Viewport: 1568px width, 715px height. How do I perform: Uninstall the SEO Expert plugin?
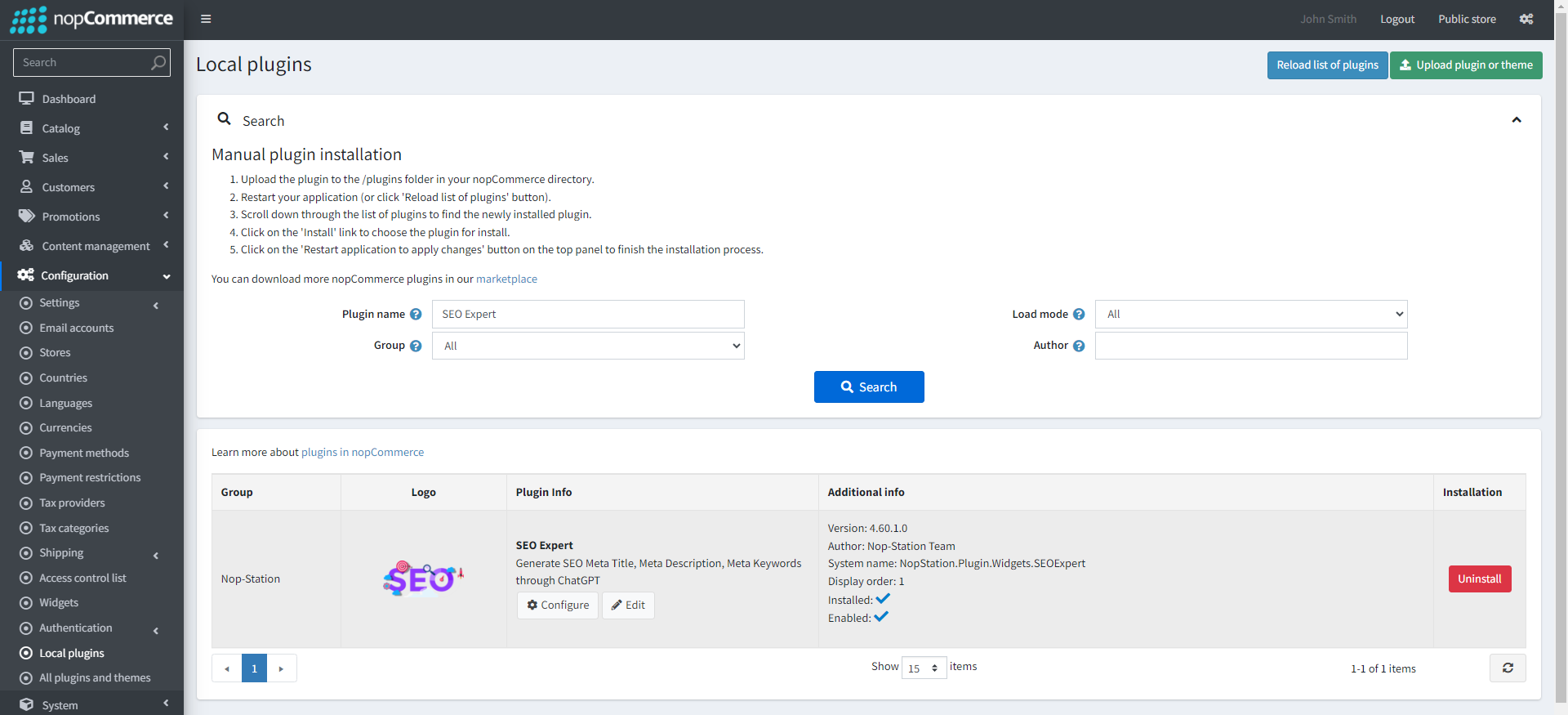(x=1480, y=579)
